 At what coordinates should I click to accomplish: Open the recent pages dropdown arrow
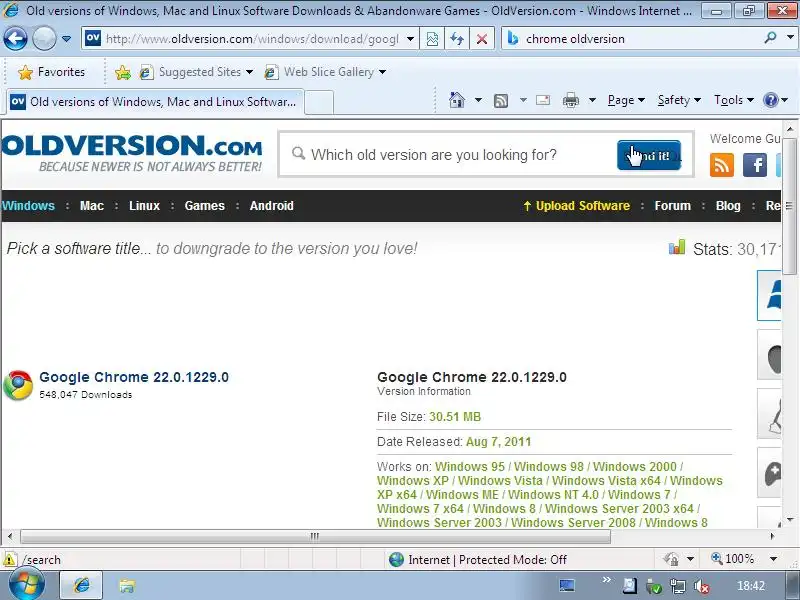(66, 39)
